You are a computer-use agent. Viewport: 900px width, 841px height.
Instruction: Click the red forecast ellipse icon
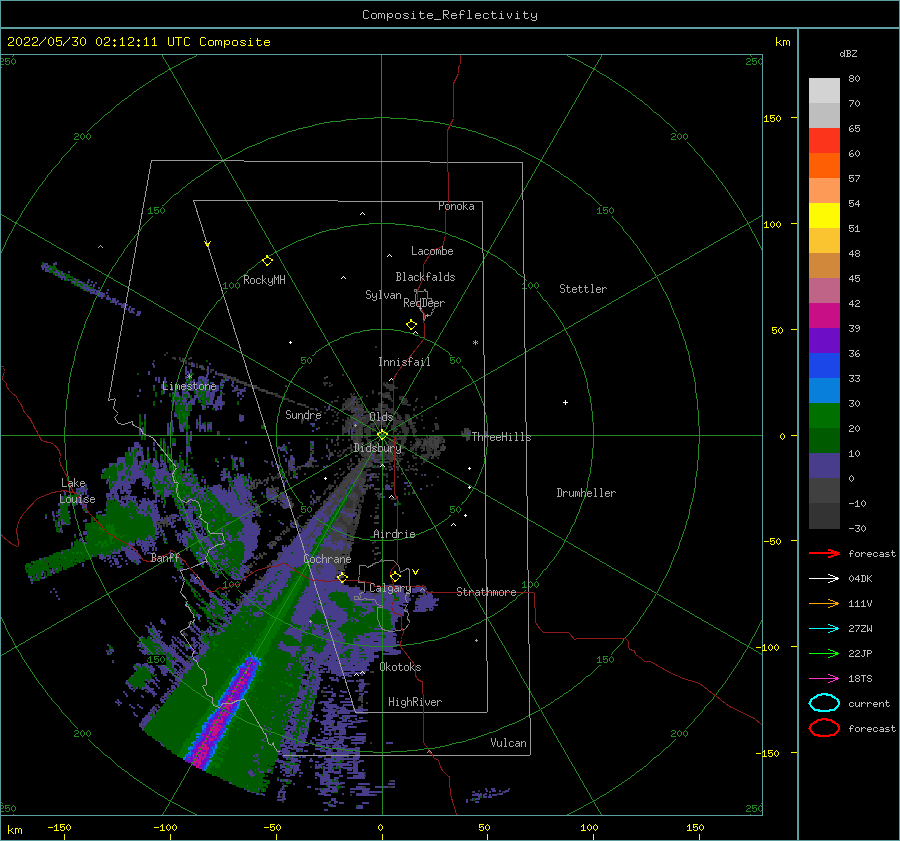824,728
